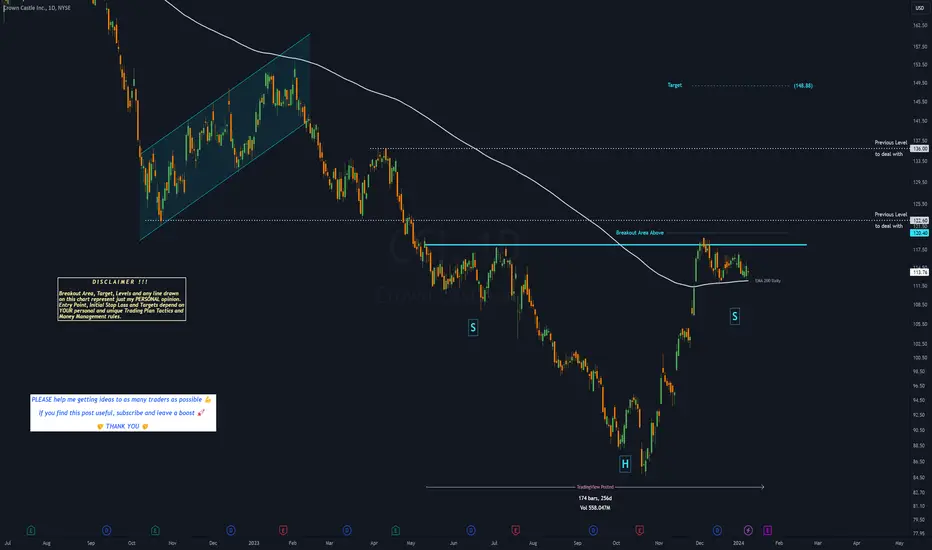Click the left shoulder 'S' label

473,327
